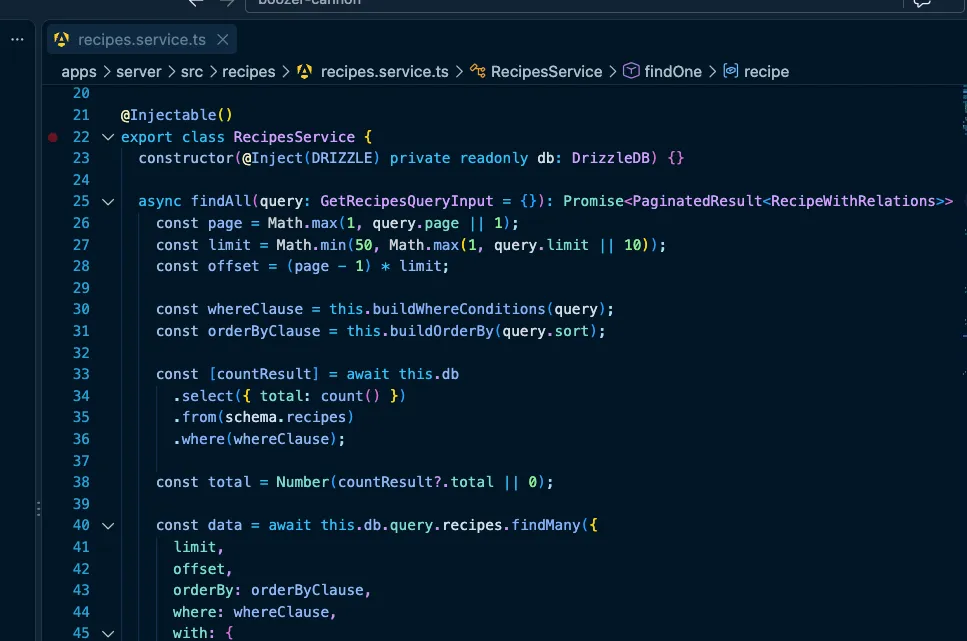The height and width of the screenshot is (641, 967).
Task: Click 'Math.min' on line 27
Action: [x=311, y=245]
